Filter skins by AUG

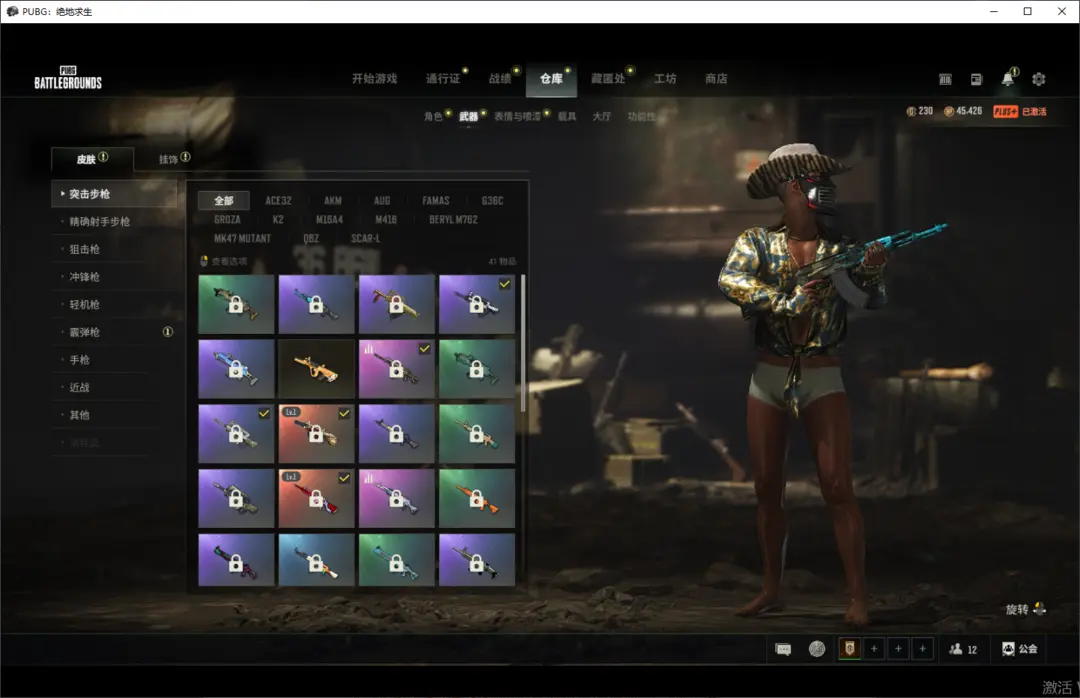(382, 201)
